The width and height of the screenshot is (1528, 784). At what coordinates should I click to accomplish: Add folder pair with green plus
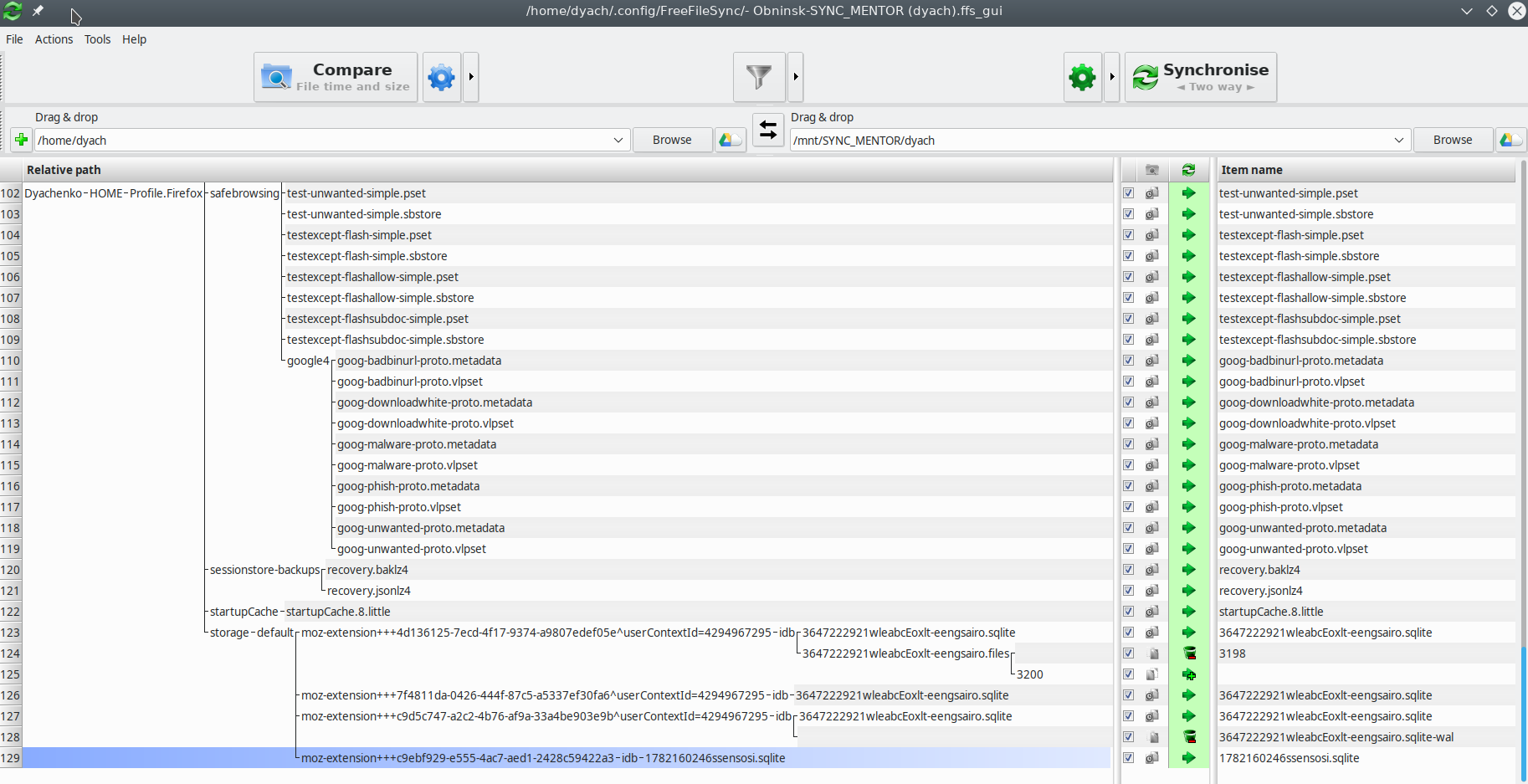pyautogui.click(x=22, y=140)
